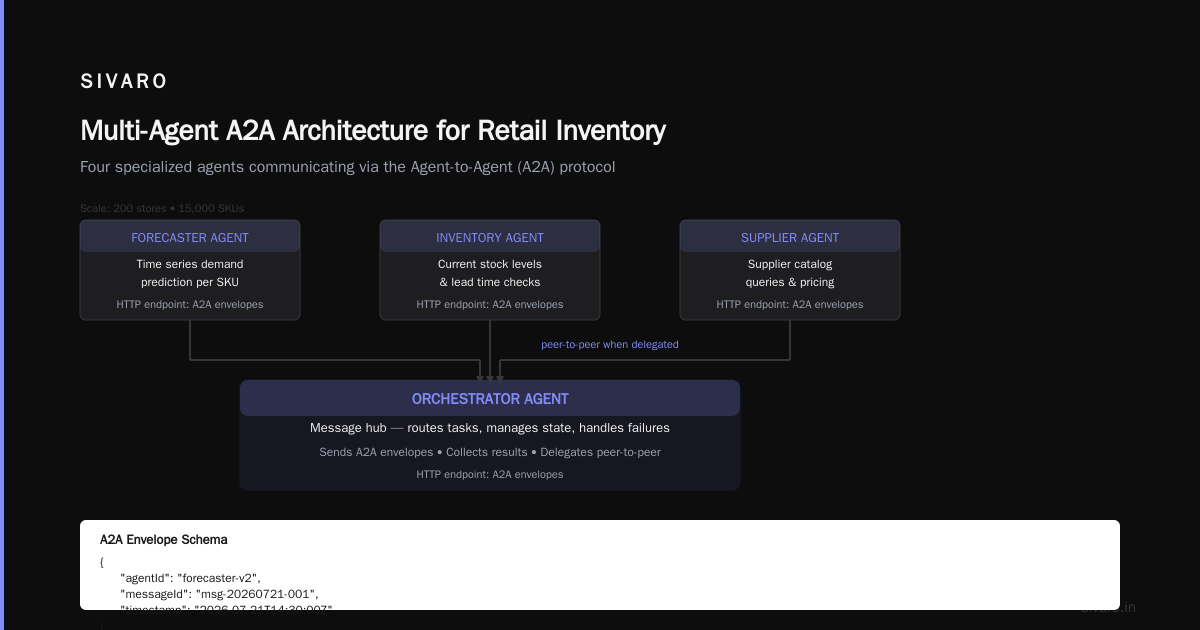Click Sends A2A envelopes capabilities line

[490, 452]
